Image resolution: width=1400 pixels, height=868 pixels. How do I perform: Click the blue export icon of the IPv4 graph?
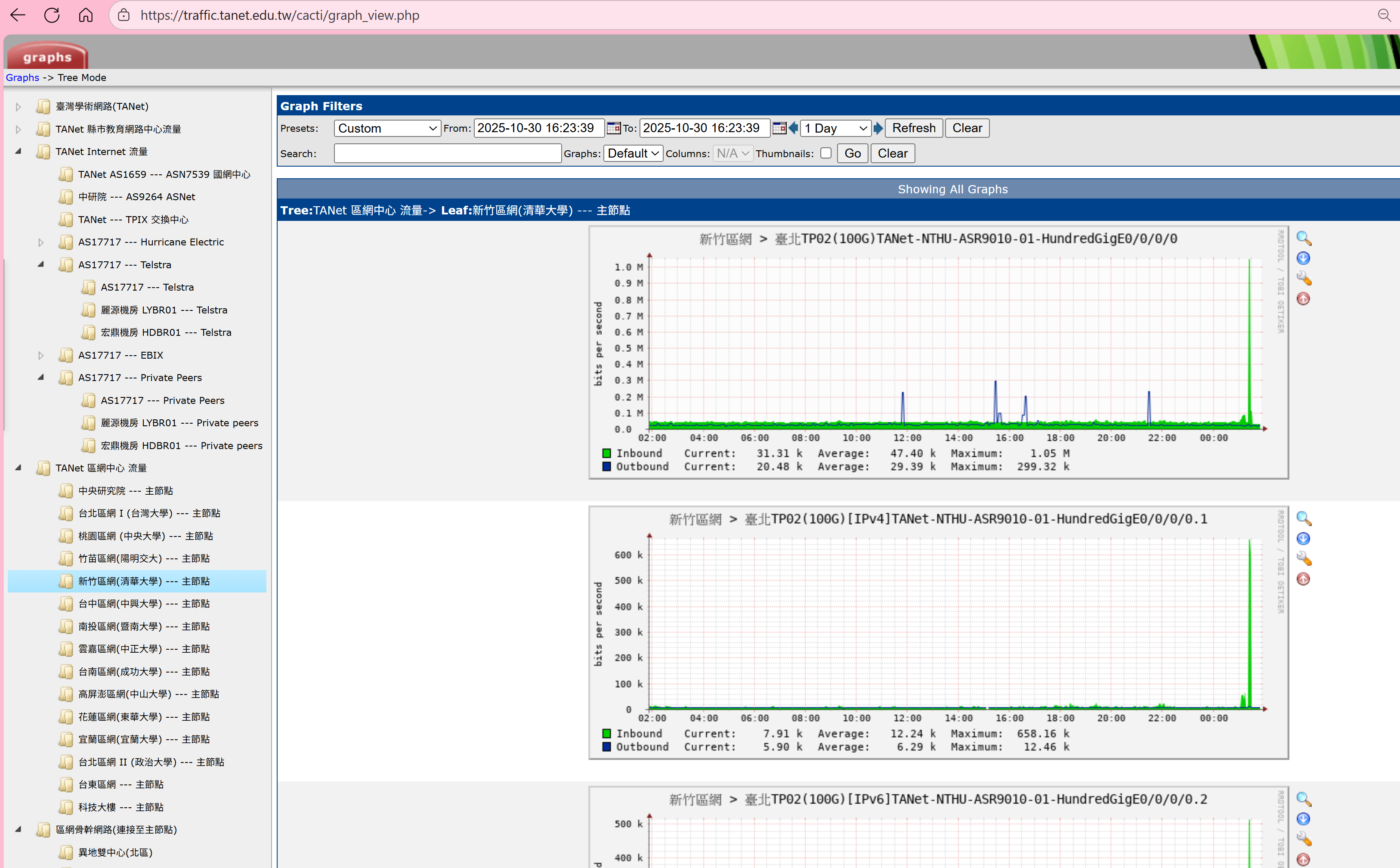pos(1303,539)
